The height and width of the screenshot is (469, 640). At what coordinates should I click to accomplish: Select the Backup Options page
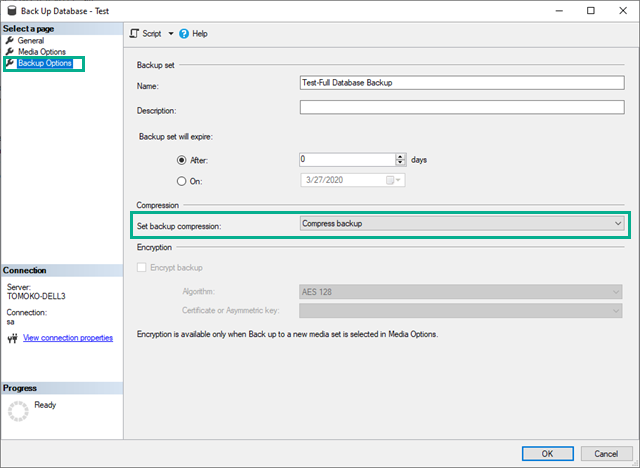pyautogui.click(x=45, y=63)
